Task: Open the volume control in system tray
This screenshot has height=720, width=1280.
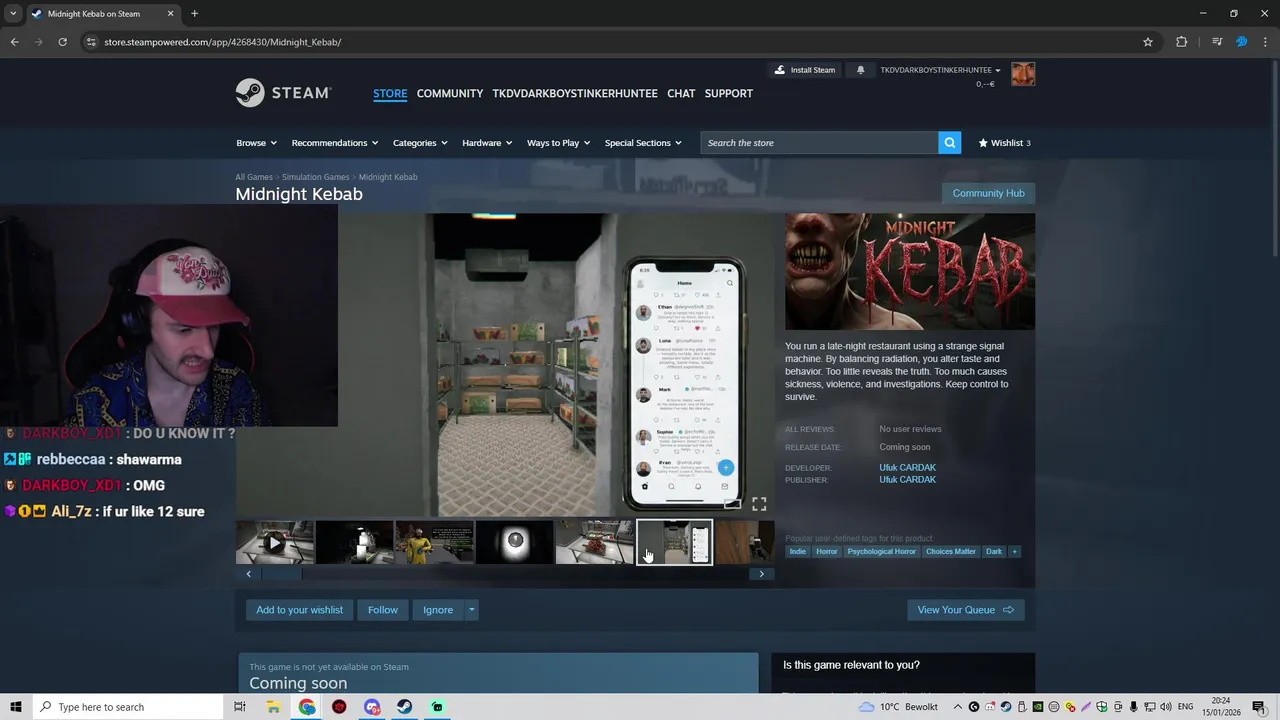Action: coord(1166,707)
